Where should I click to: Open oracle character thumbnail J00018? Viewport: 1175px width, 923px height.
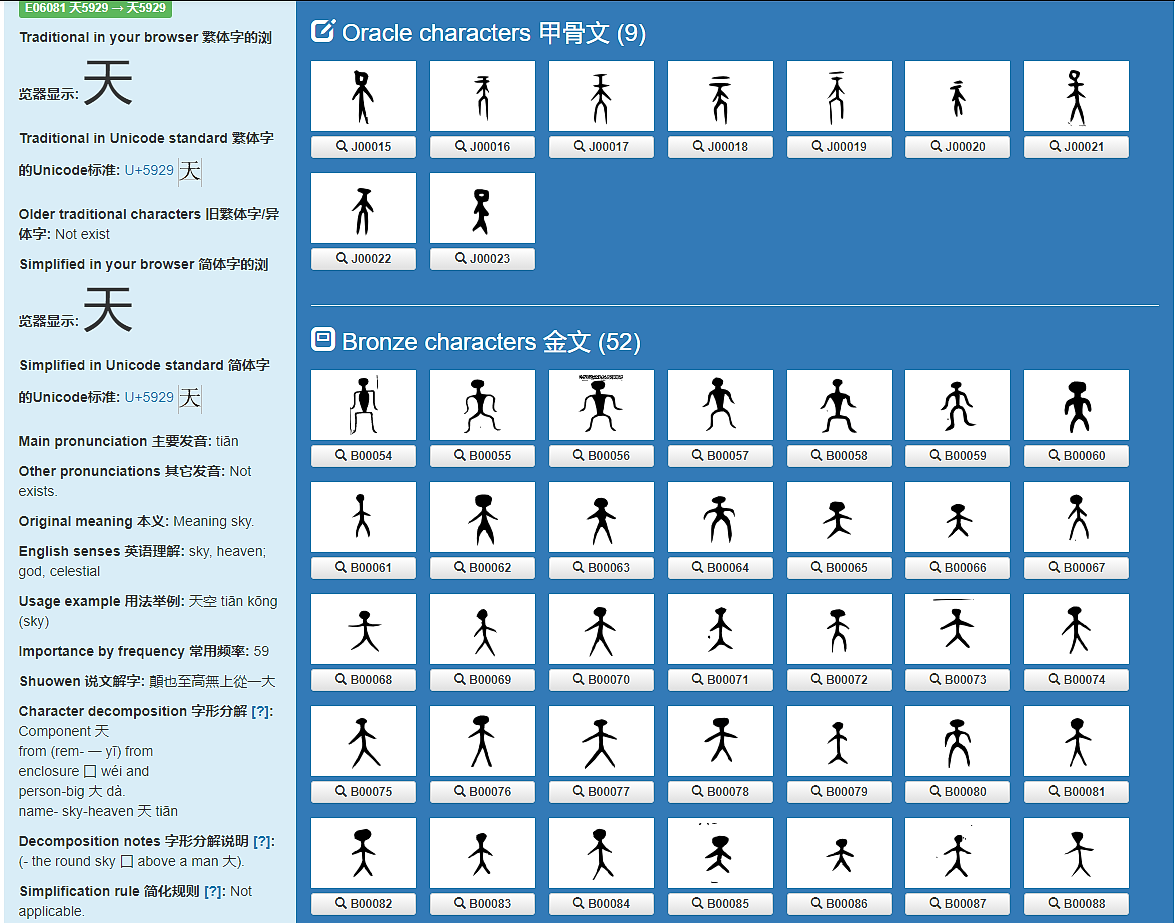720,96
